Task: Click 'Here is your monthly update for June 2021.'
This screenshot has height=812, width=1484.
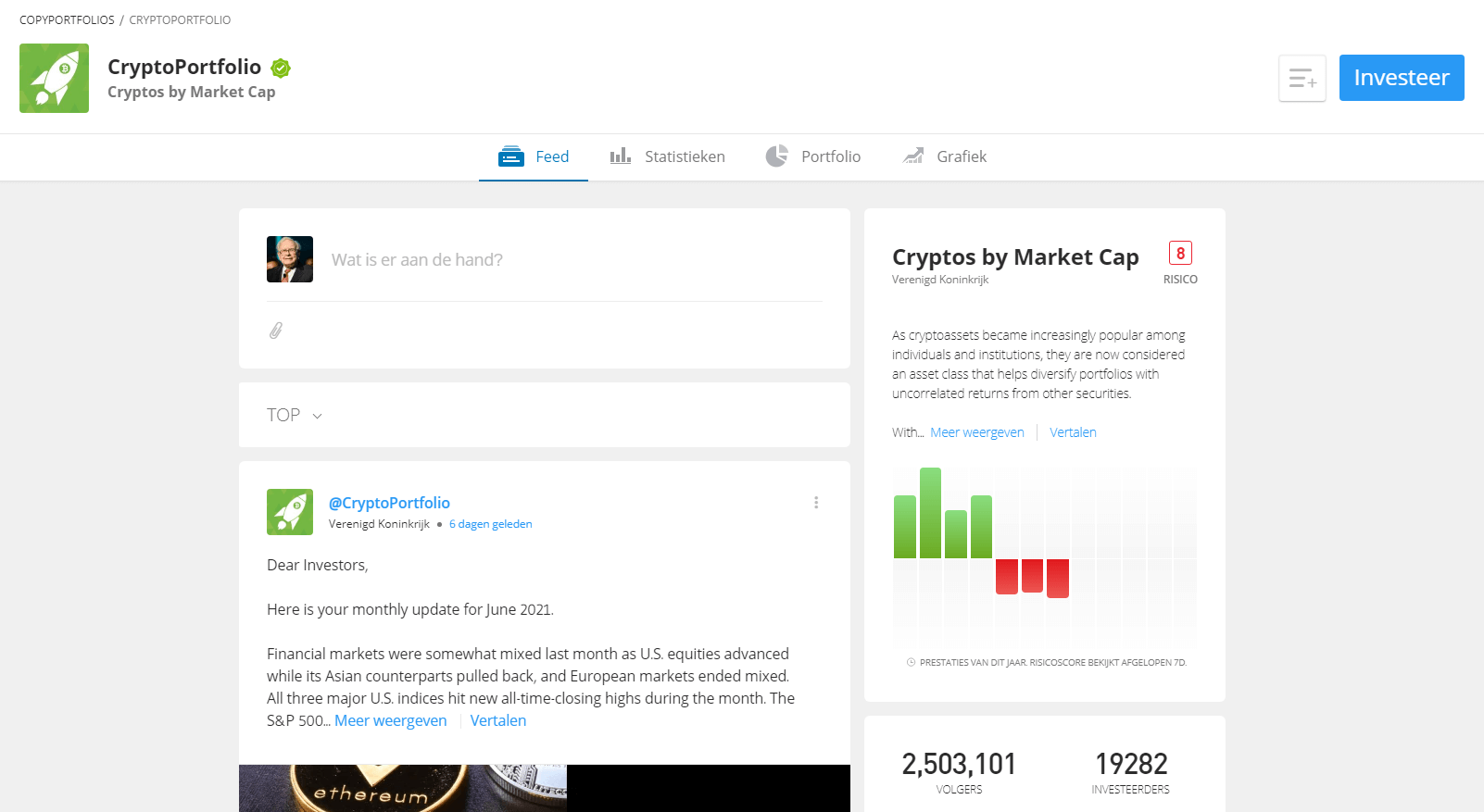Action: [x=410, y=609]
